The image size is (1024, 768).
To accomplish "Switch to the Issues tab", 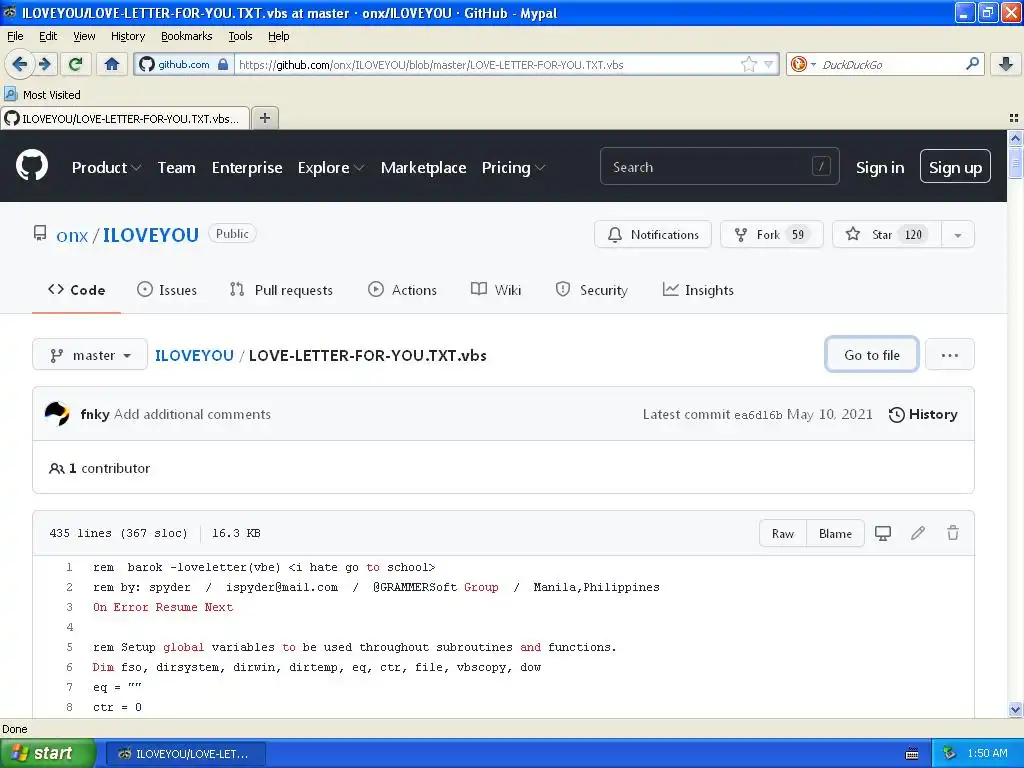I will point(167,290).
